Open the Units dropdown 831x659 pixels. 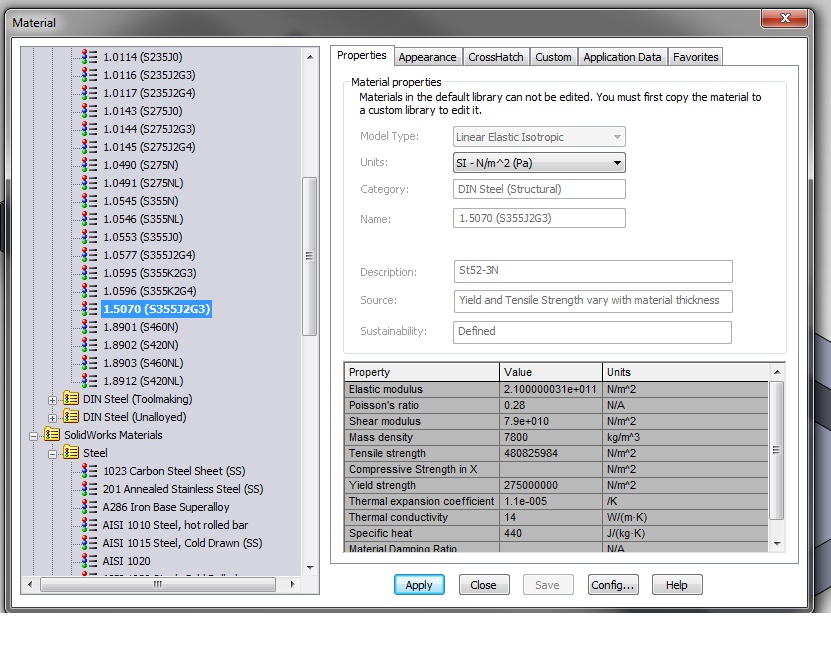tap(539, 163)
